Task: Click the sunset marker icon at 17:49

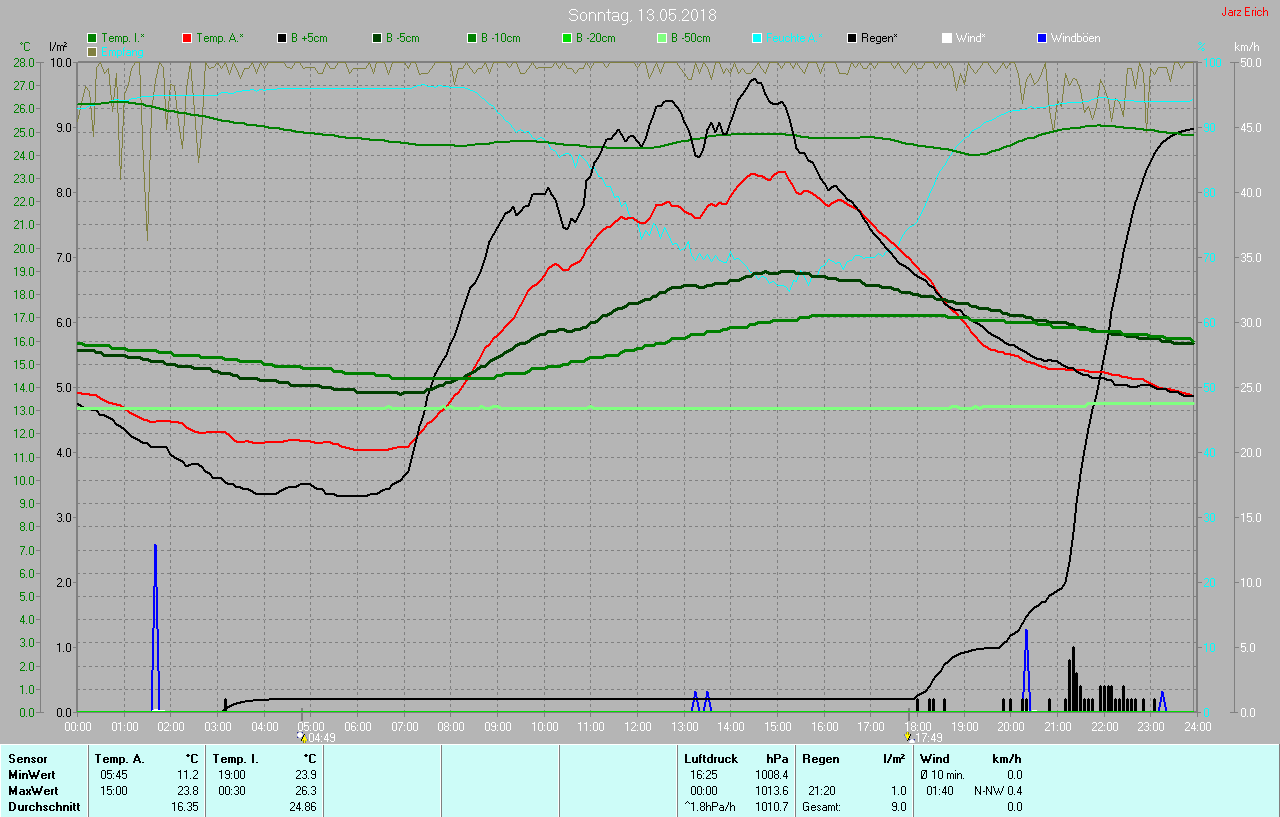Action: tap(908, 737)
